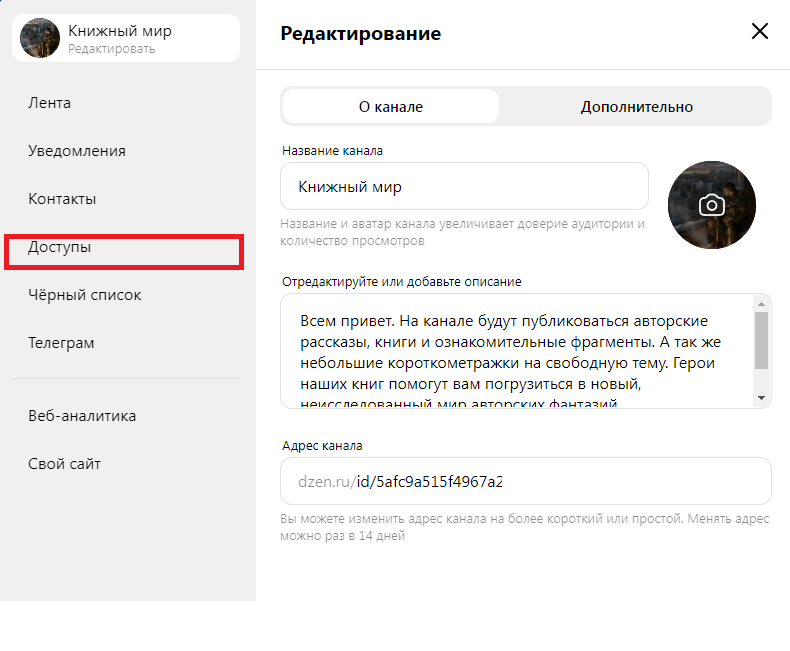Switch to the Дополнительно tab

click(636, 107)
